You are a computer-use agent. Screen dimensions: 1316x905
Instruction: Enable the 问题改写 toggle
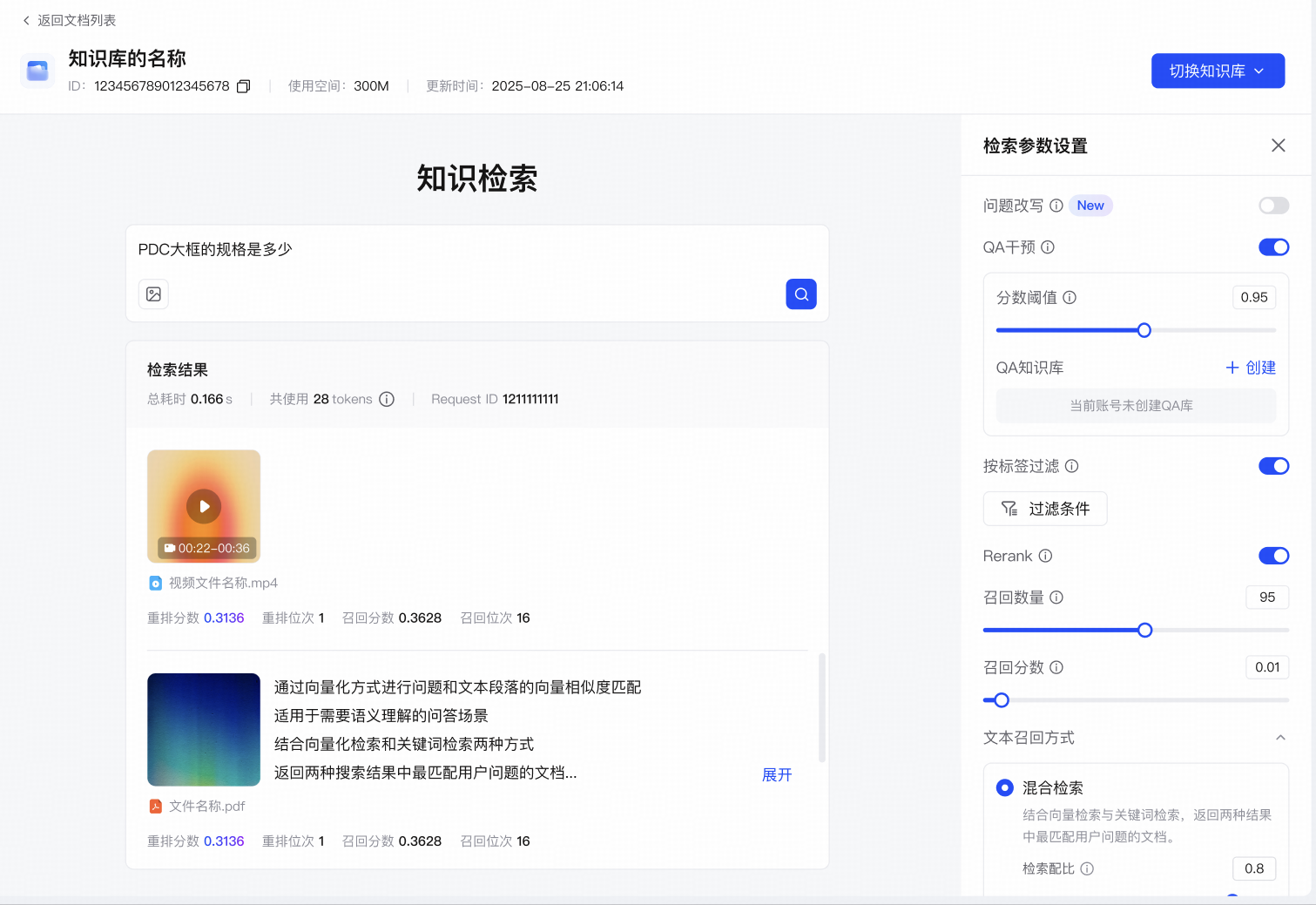coord(1273,206)
